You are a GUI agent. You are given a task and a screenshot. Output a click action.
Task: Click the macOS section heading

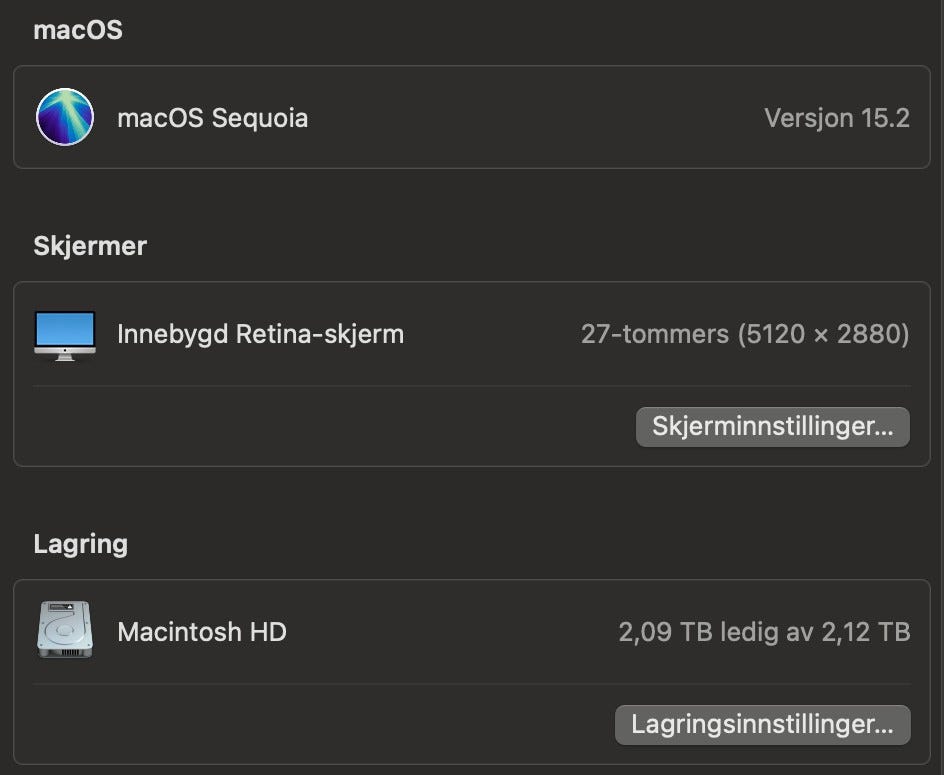click(x=78, y=30)
